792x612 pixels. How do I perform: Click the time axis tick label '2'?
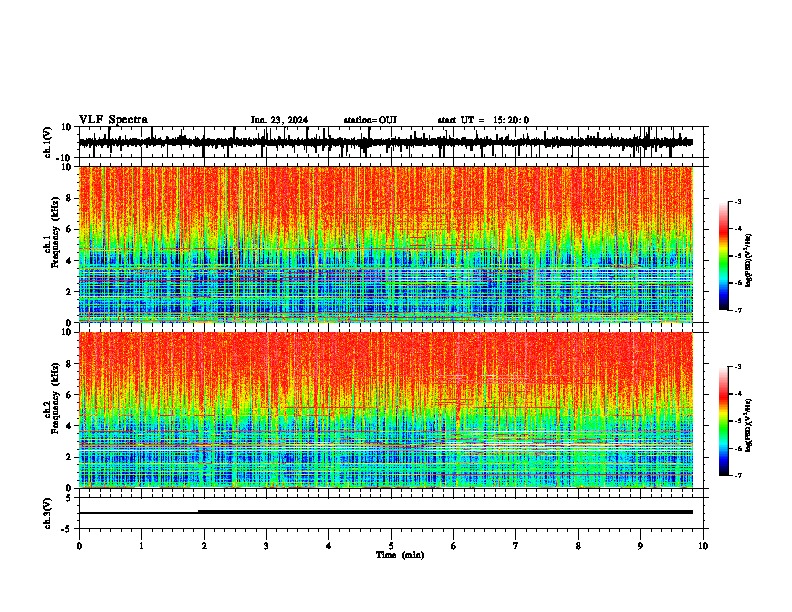pos(204,546)
